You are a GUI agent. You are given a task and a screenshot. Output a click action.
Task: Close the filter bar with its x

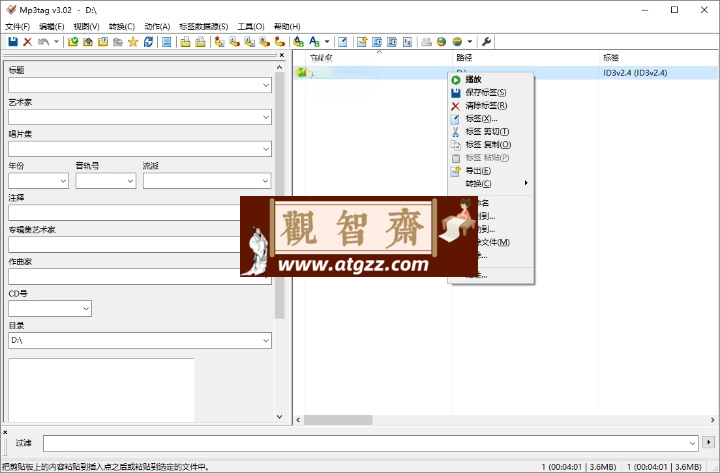(5, 432)
